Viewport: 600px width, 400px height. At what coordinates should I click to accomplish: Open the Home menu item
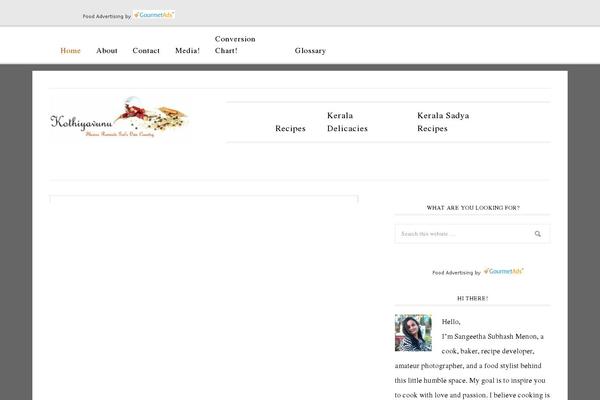(70, 51)
